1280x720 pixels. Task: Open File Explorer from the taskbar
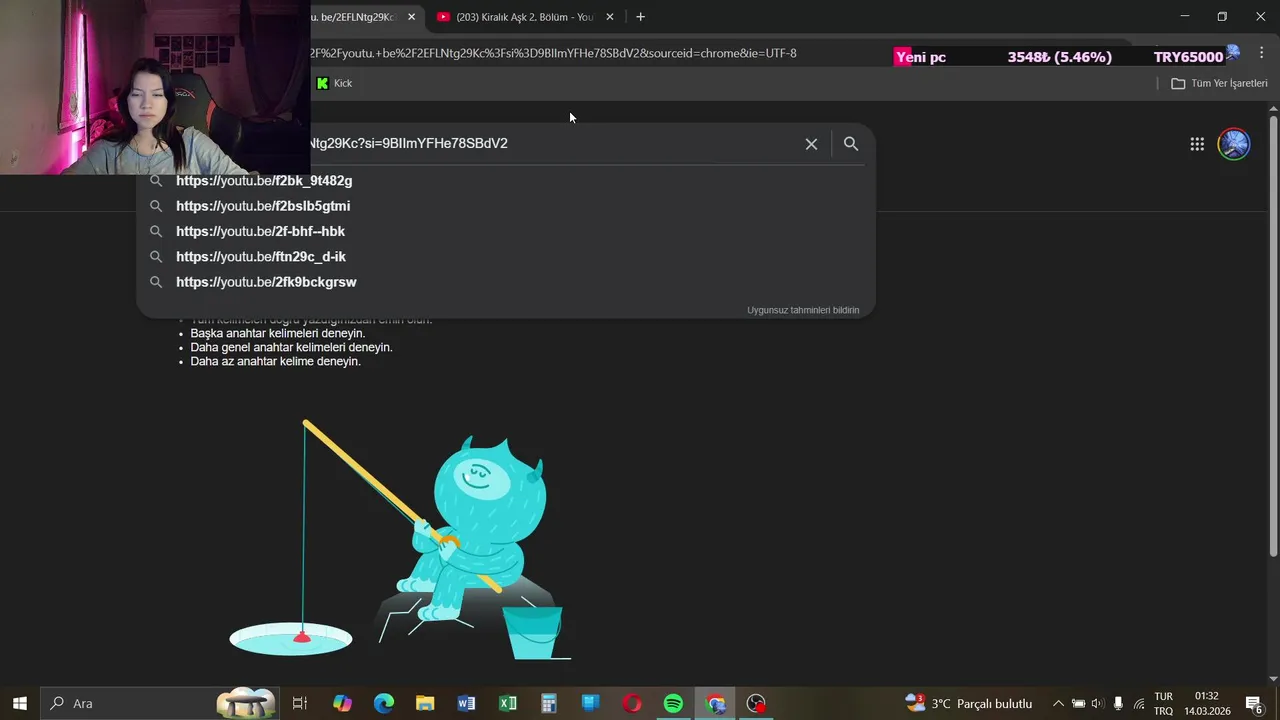pyautogui.click(x=425, y=703)
